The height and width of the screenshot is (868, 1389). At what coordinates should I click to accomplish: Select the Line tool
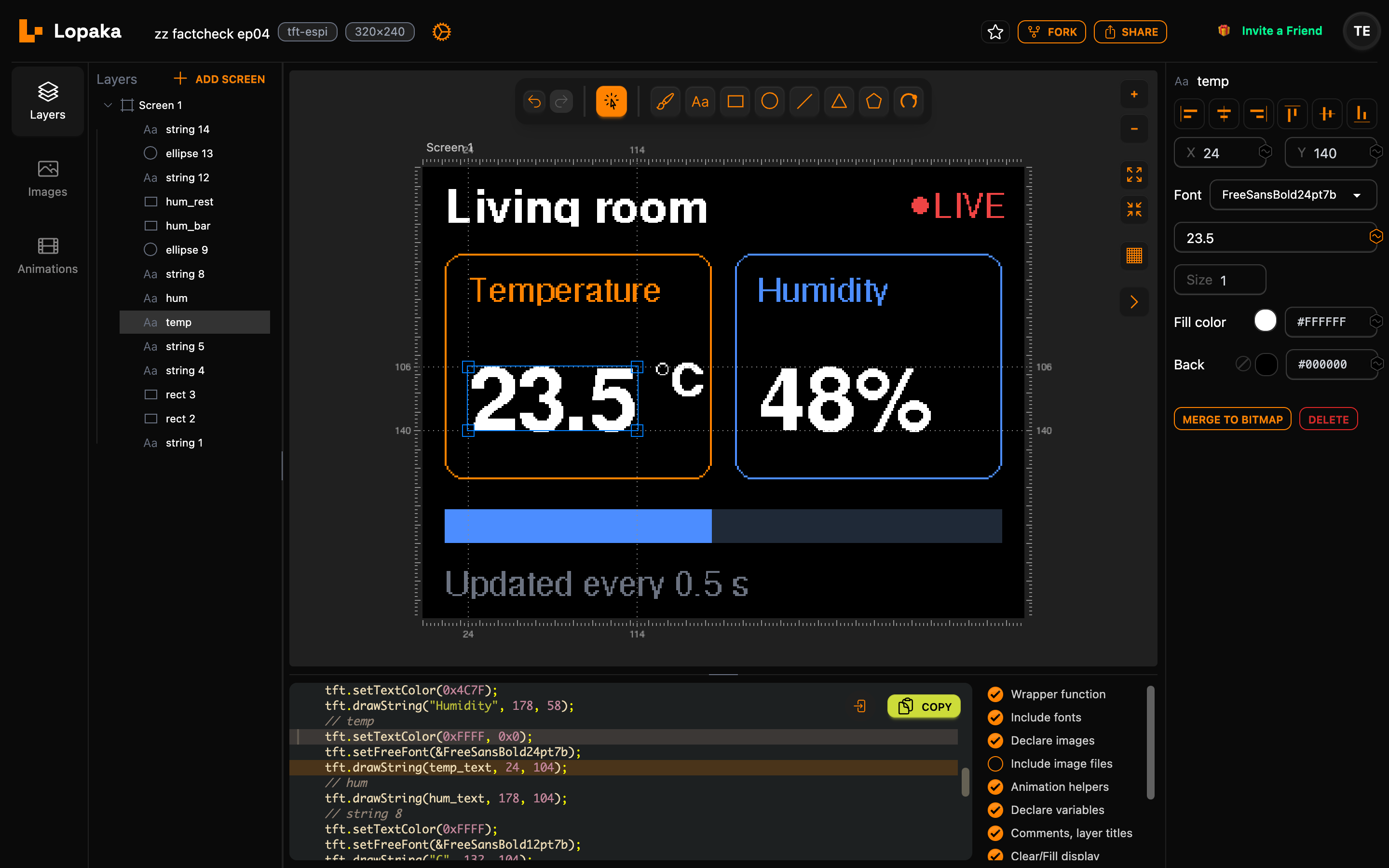pyautogui.click(x=804, y=102)
